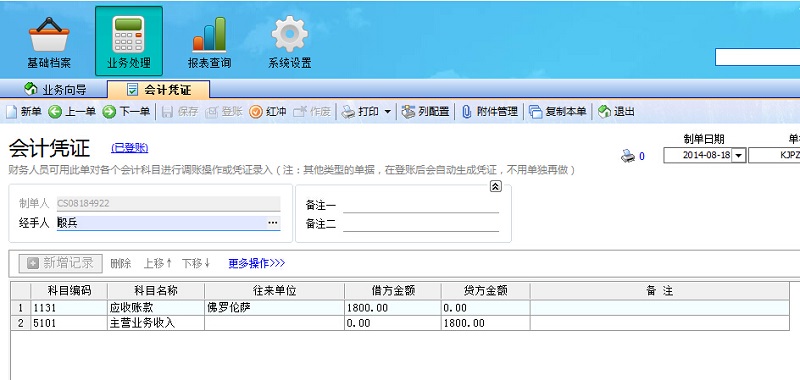
Task: Select the 应收账款 cell
Action: [x=156, y=308]
